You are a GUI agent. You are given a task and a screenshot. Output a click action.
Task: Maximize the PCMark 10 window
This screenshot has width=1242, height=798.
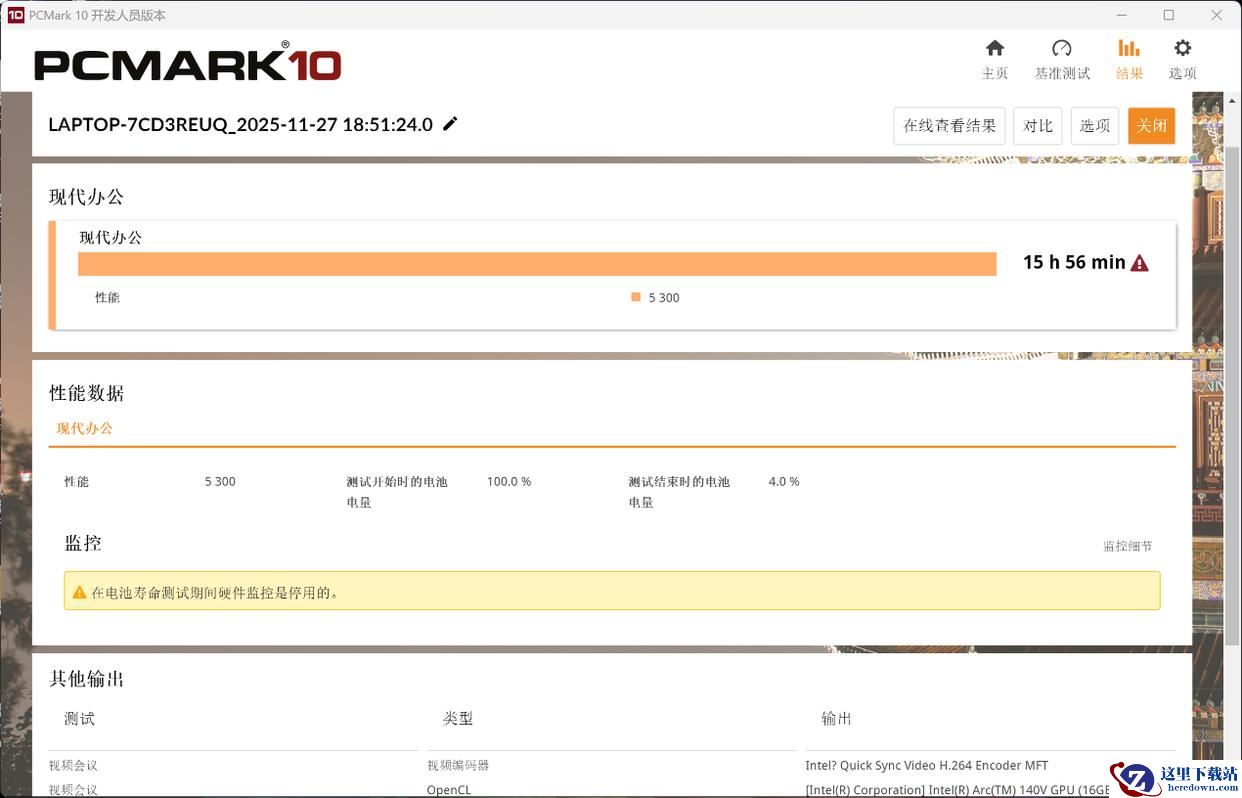1168,15
